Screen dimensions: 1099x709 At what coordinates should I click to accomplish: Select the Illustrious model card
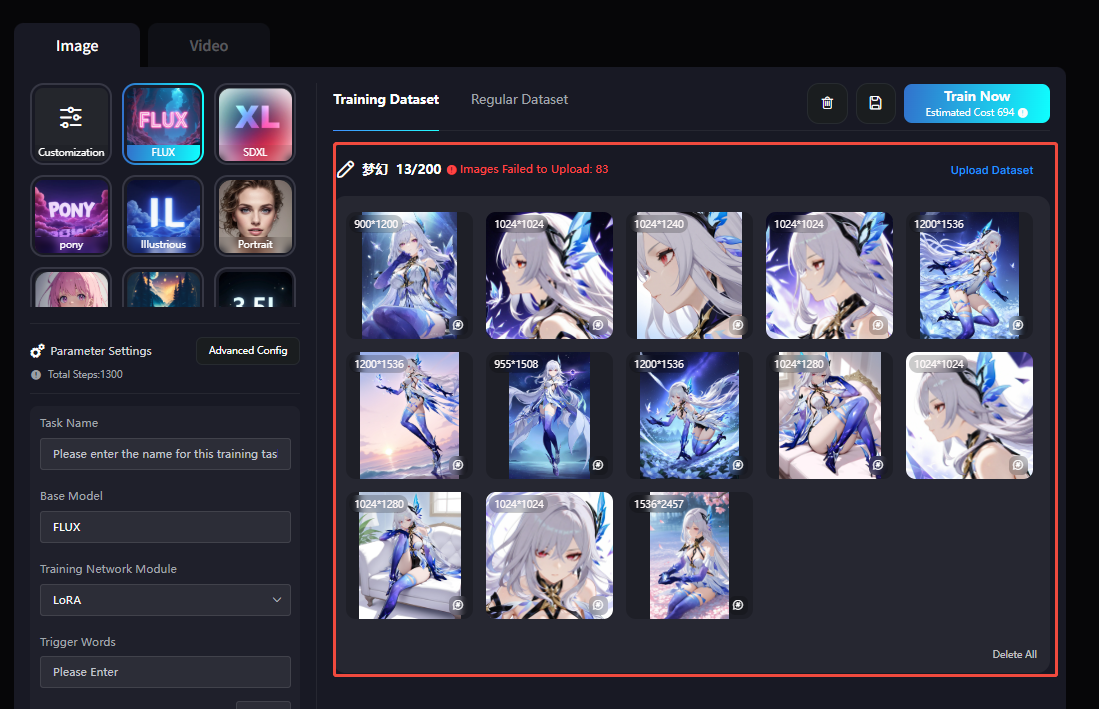[x=163, y=216]
